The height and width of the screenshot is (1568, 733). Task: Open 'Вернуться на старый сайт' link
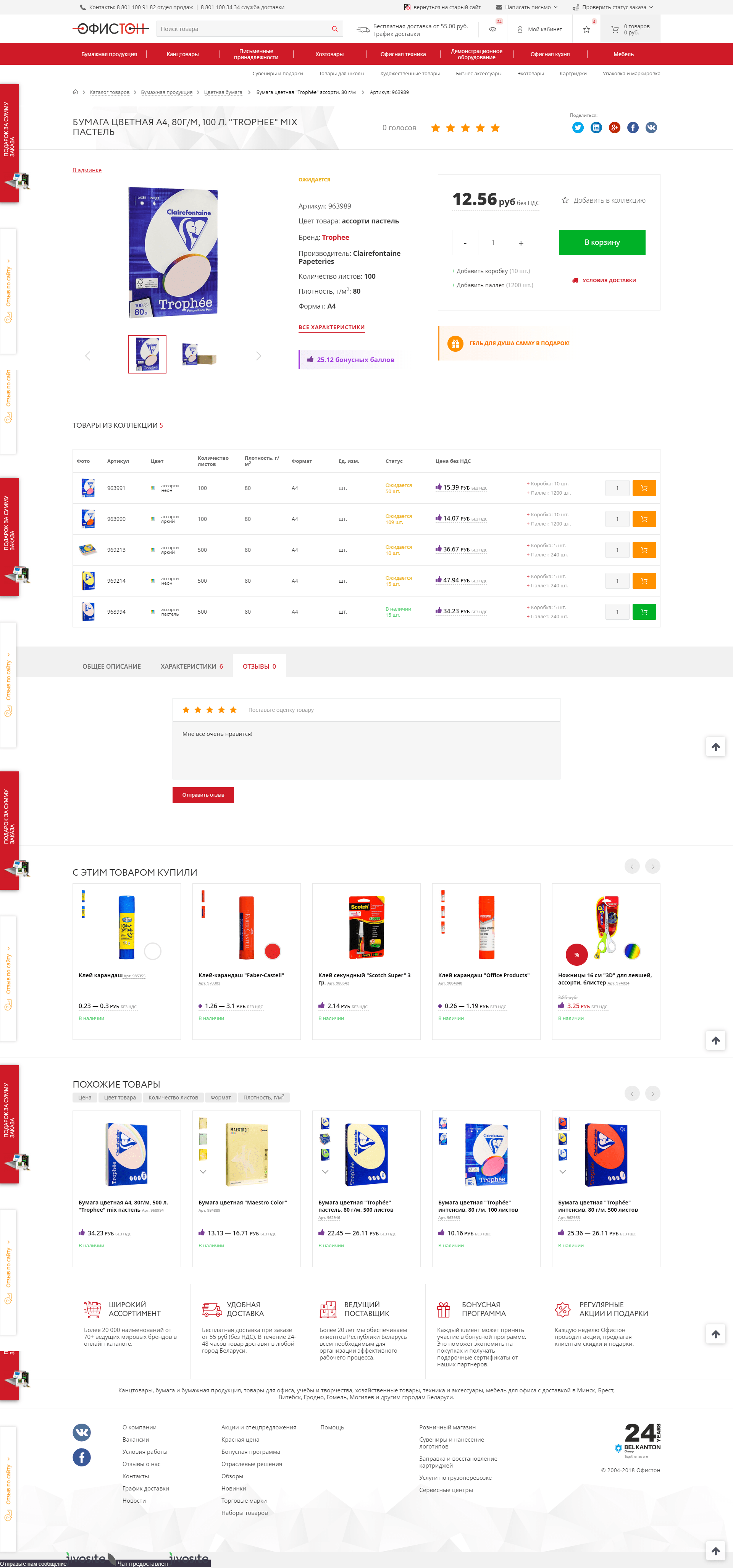pyautogui.click(x=442, y=7)
